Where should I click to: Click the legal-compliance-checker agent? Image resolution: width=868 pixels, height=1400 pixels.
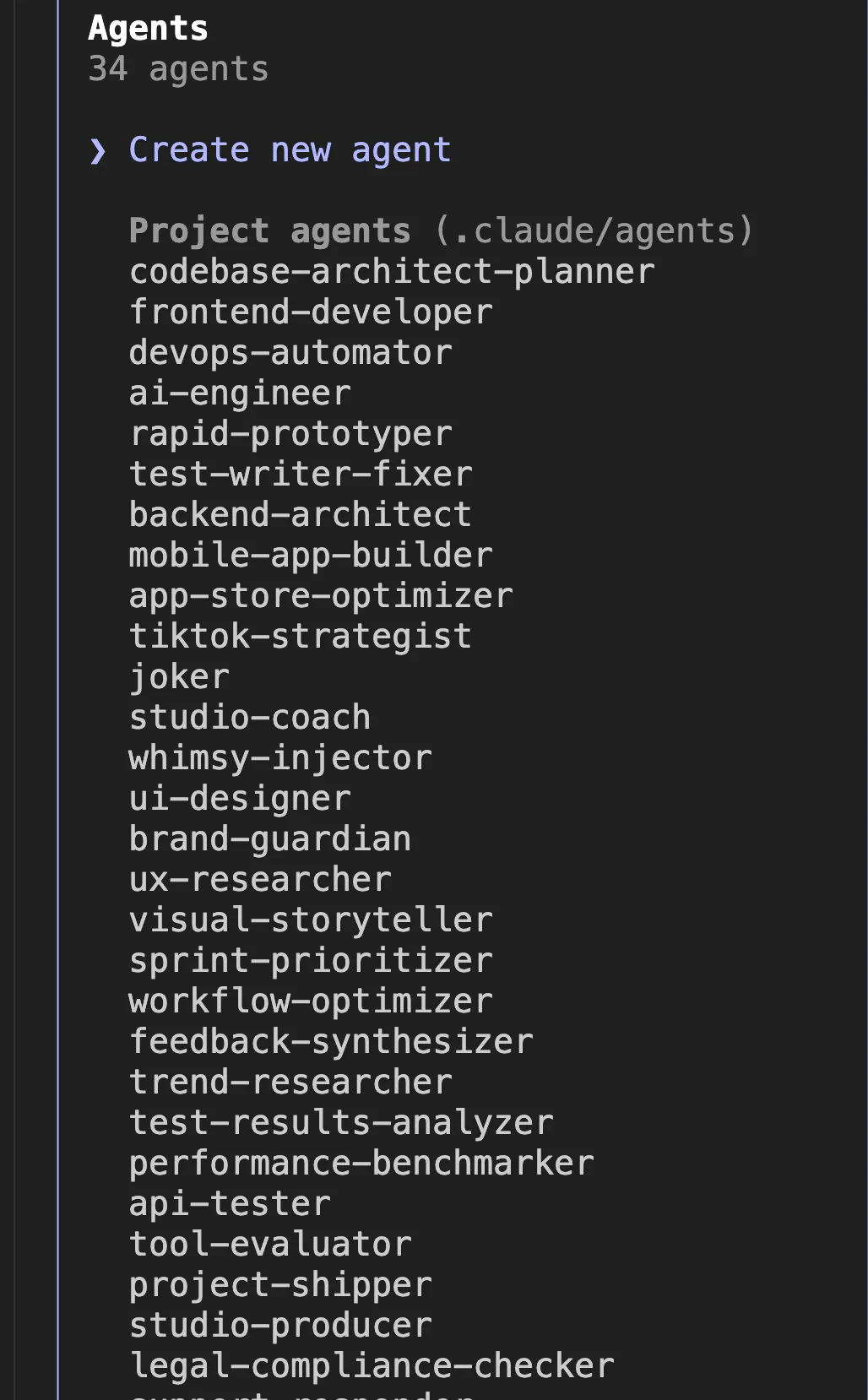(371, 1366)
